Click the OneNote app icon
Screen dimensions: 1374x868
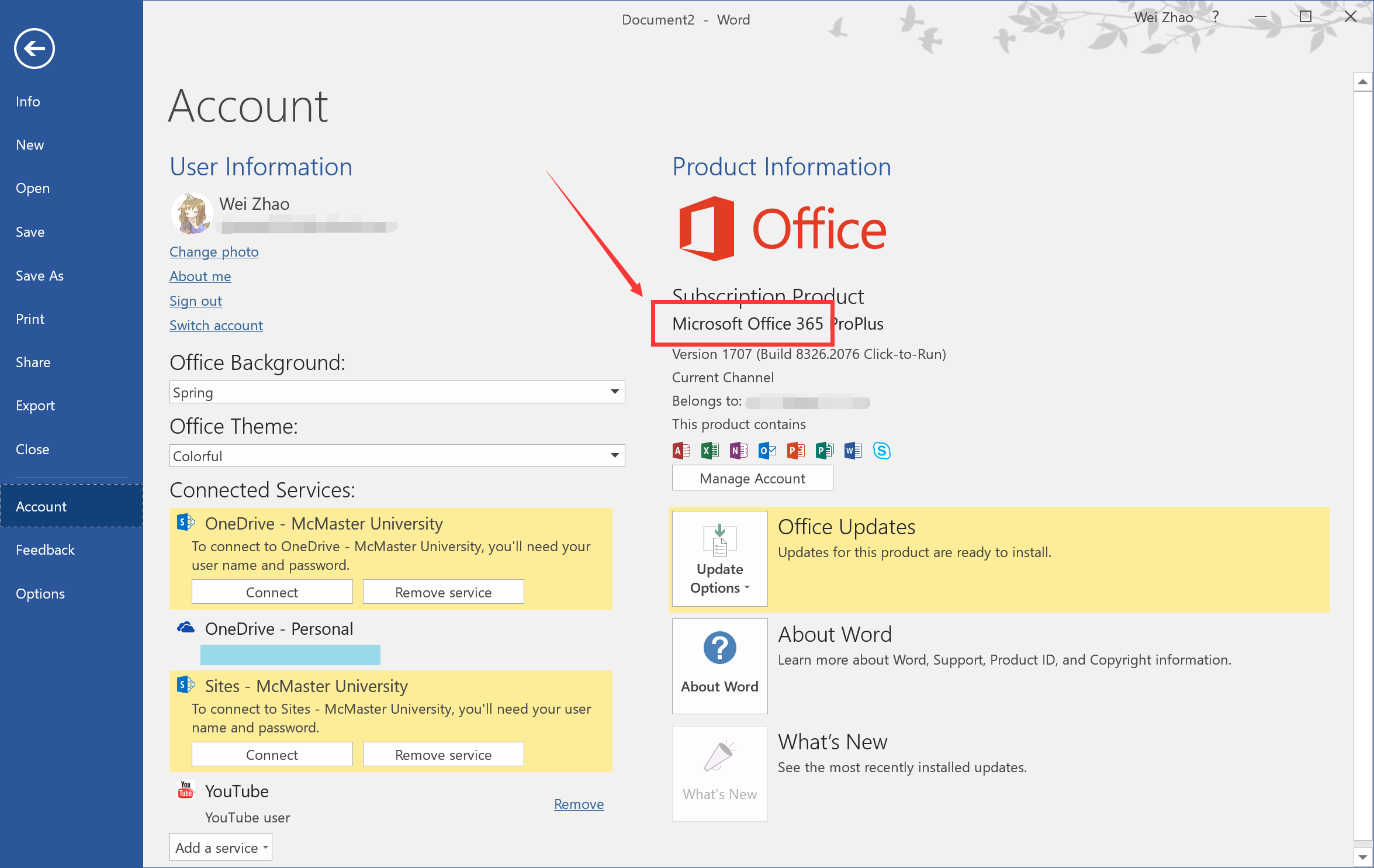click(739, 451)
